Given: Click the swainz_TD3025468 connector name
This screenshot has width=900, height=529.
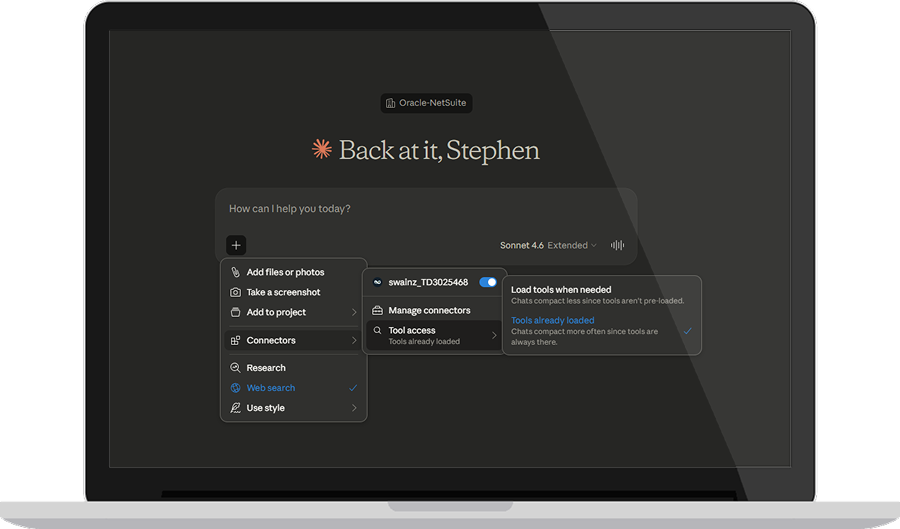Looking at the screenshot, I should coord(428,282).
